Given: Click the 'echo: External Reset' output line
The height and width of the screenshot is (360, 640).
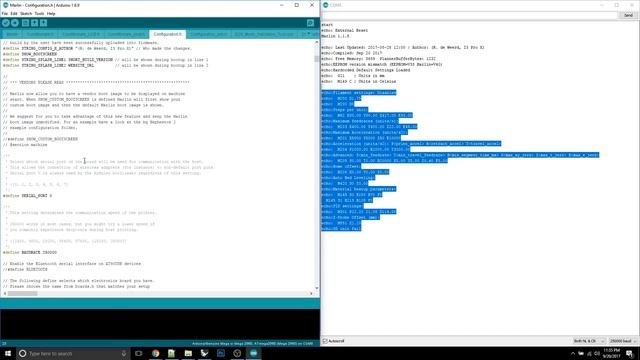Looking at the screenshot, I should (x=345, y=30).
